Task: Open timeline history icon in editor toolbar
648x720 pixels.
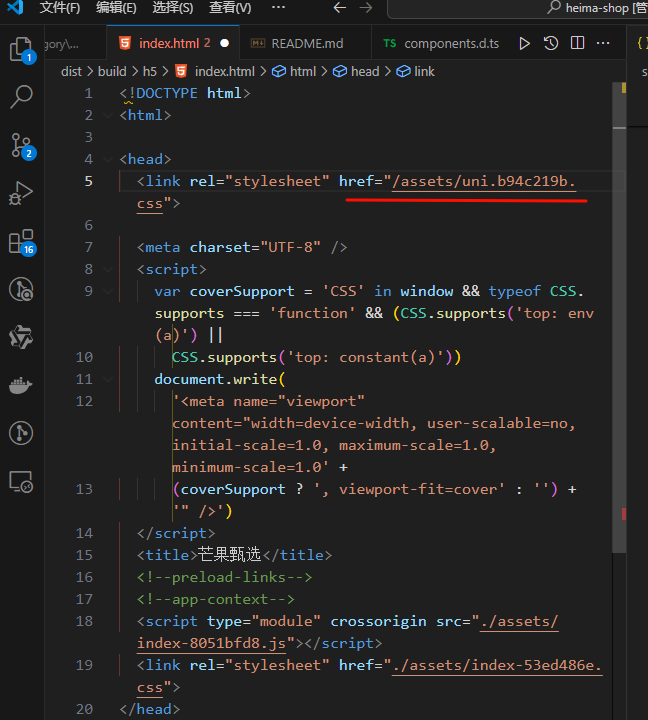Action: click(551, 44)
